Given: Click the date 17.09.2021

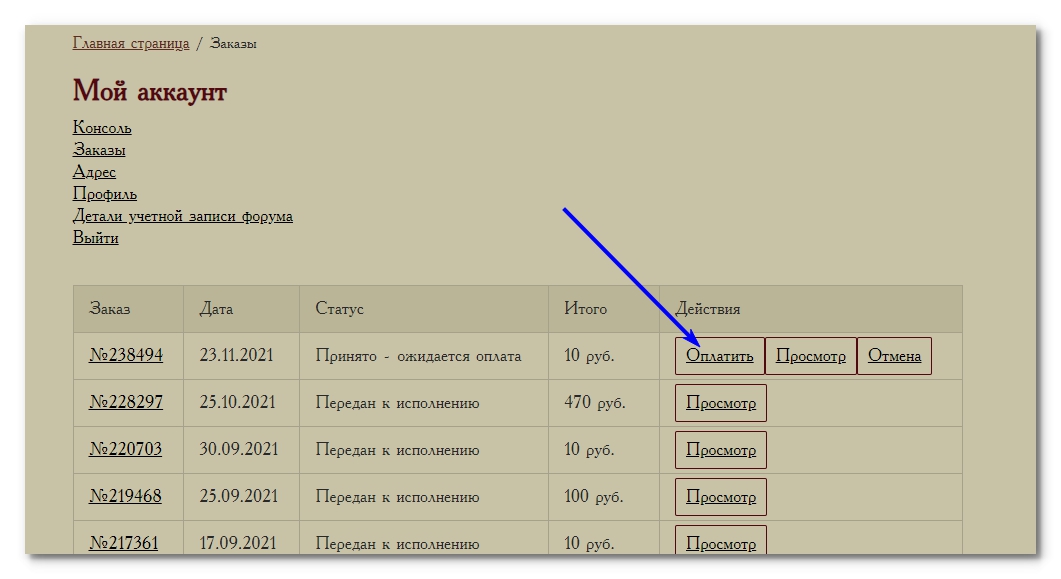Looking at the screenshot, I should coord(238,543).
